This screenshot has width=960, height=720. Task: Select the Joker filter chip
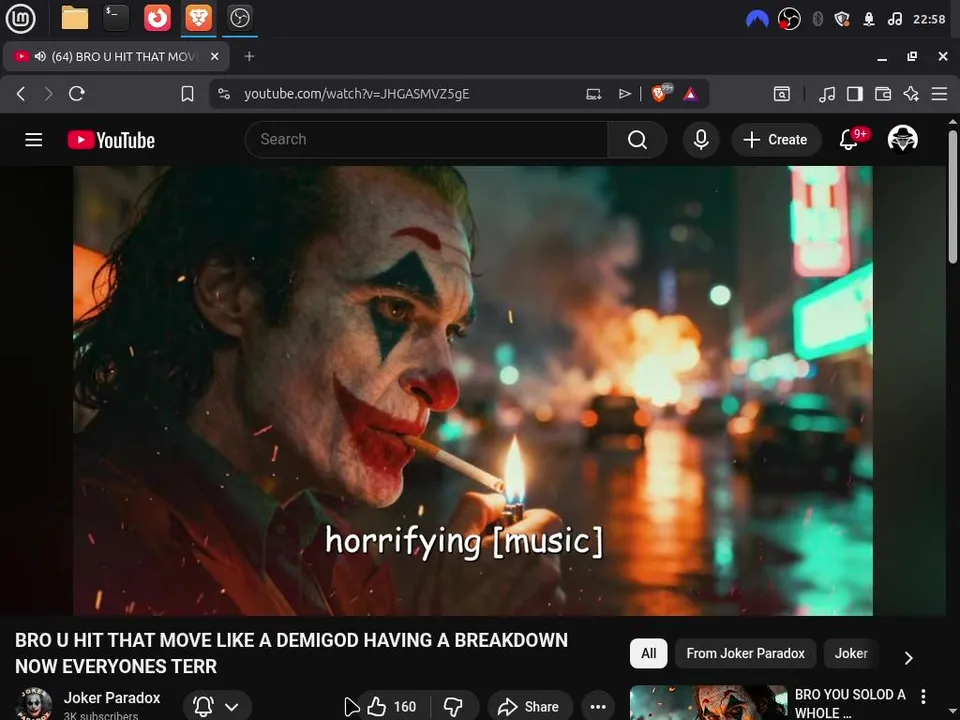(851, 653)
